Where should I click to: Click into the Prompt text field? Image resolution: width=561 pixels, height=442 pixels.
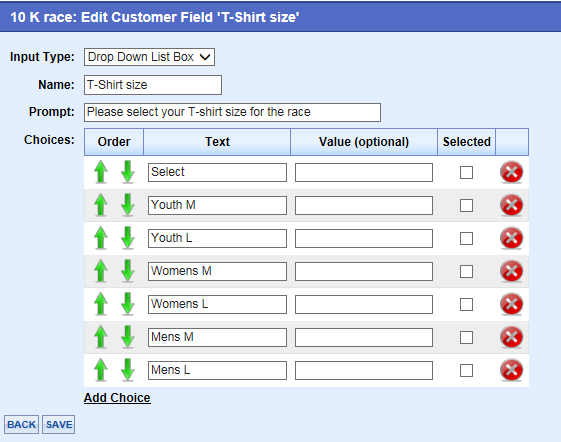233,112
